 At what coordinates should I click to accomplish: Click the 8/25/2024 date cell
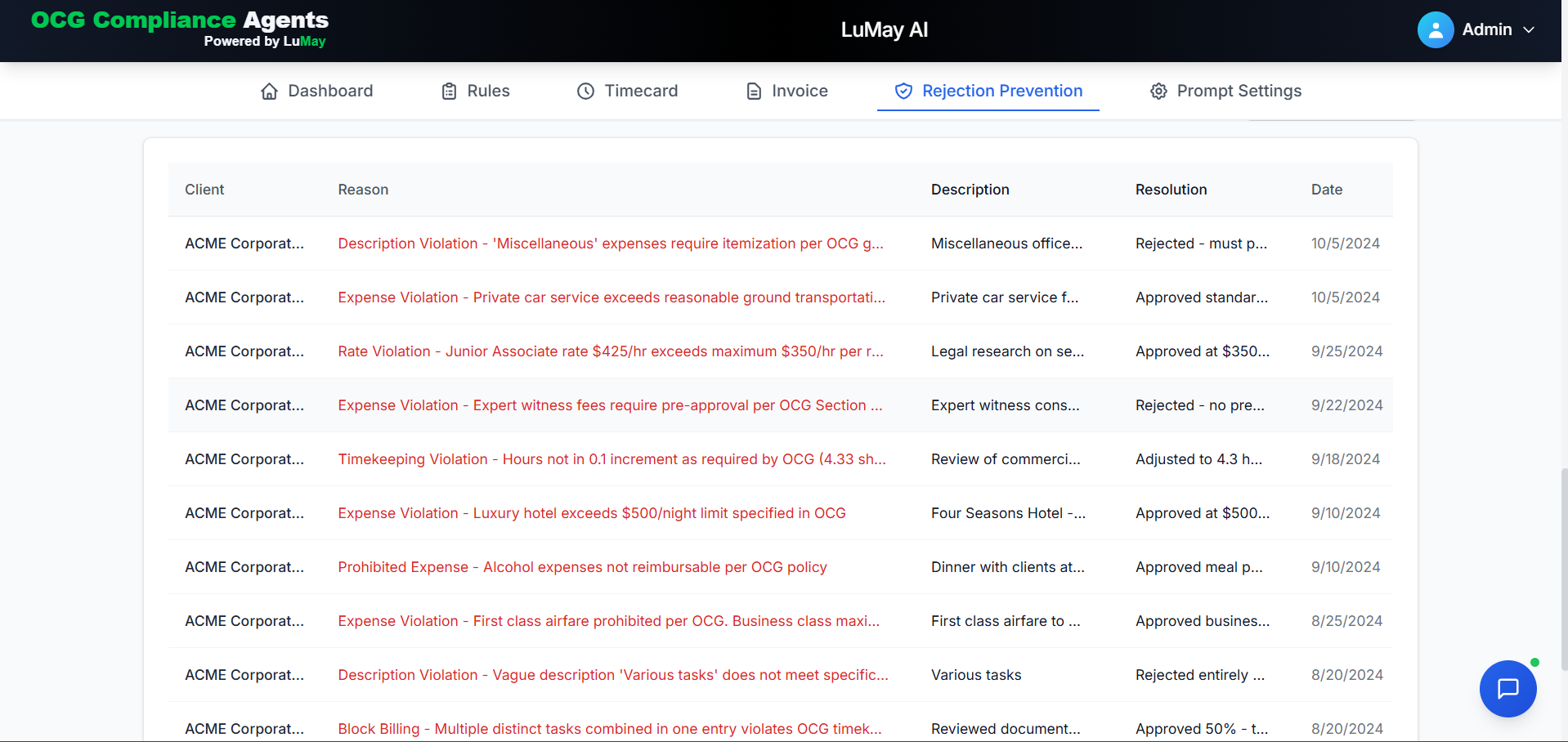1346,621
